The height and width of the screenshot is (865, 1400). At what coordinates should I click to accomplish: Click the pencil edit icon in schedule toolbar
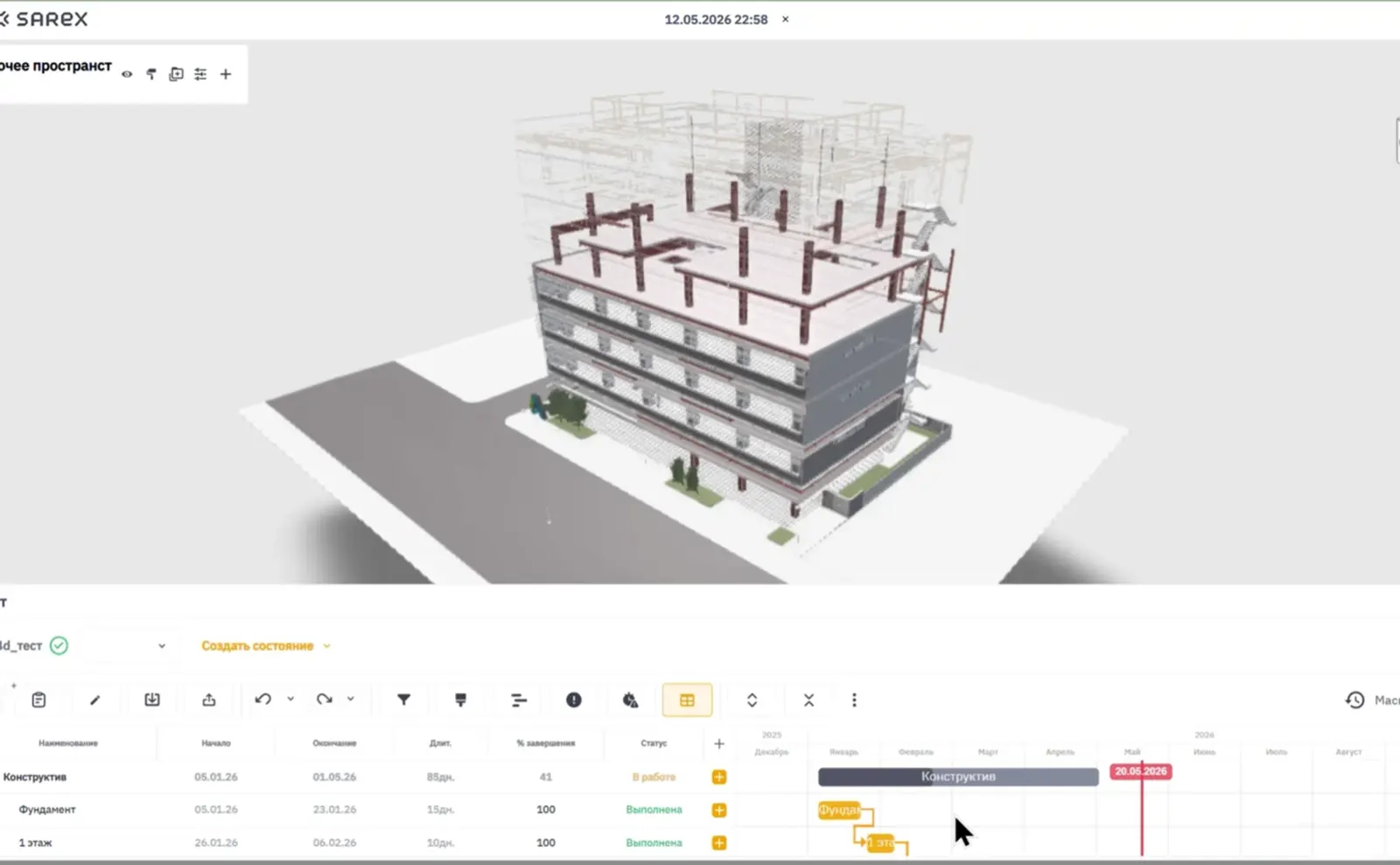click(95, 700)
